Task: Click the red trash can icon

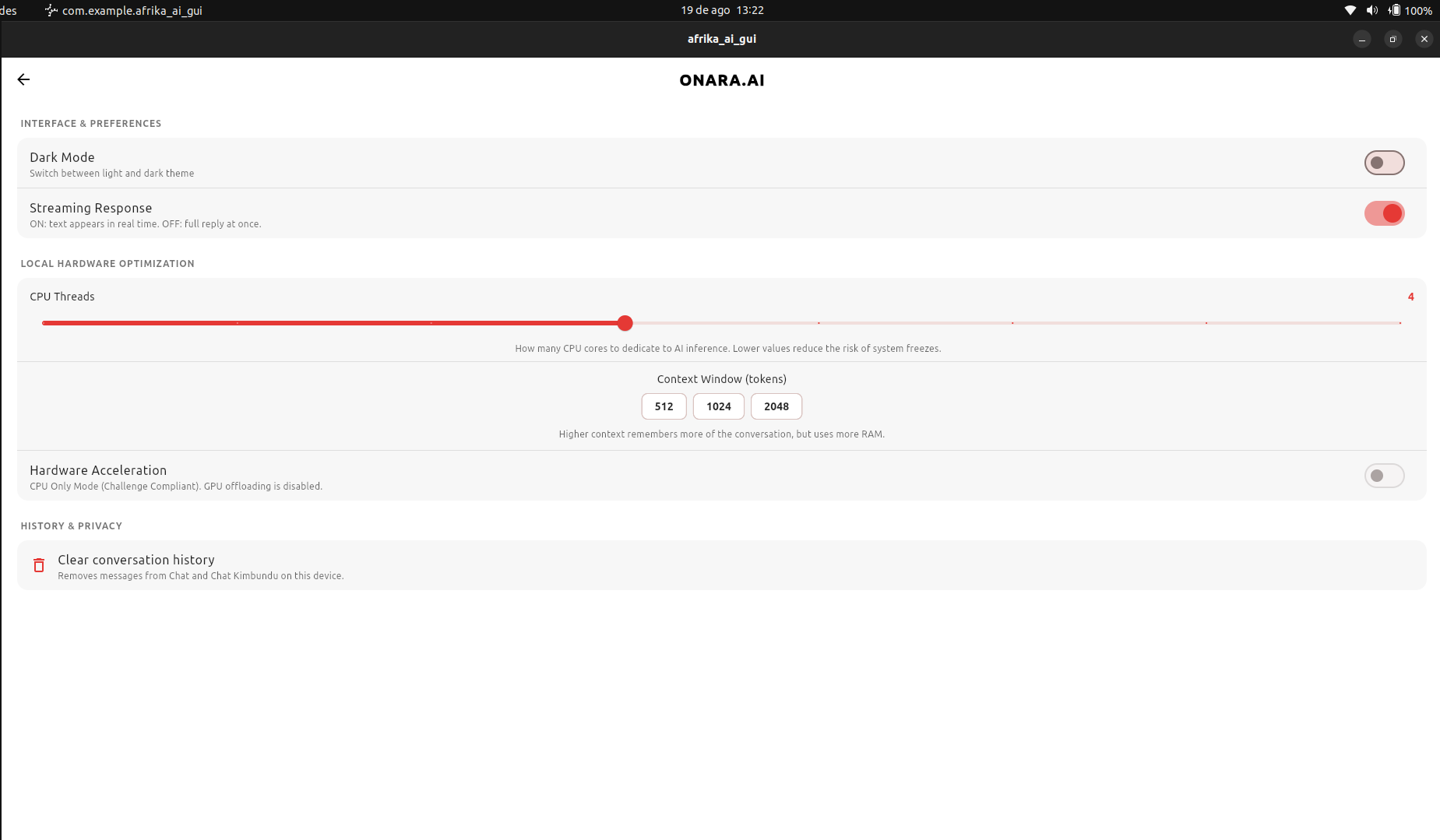Action: pyautogui.click(x=39, y=565)
